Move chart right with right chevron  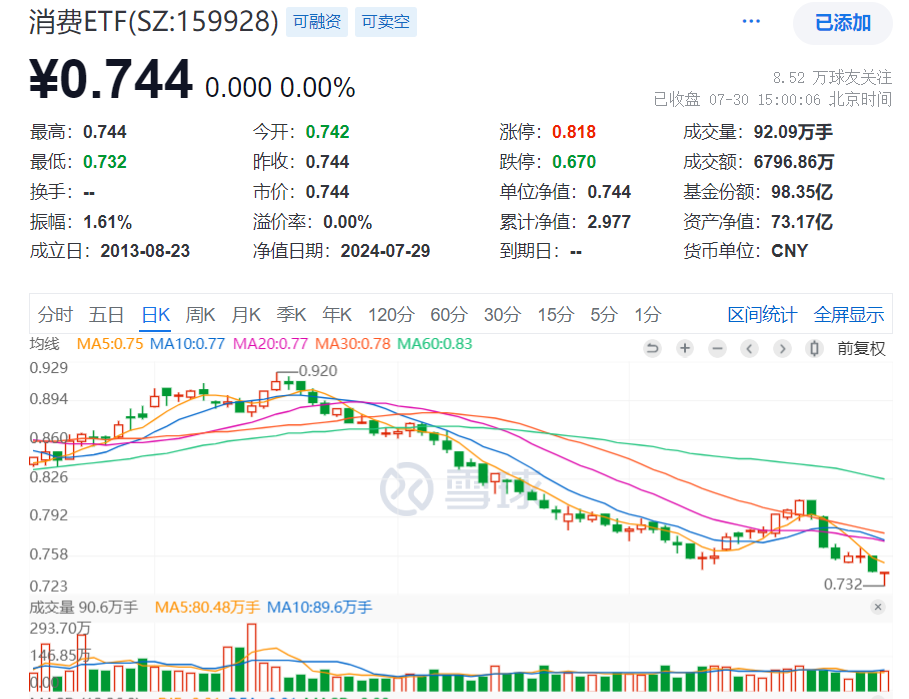pos(782,348)
